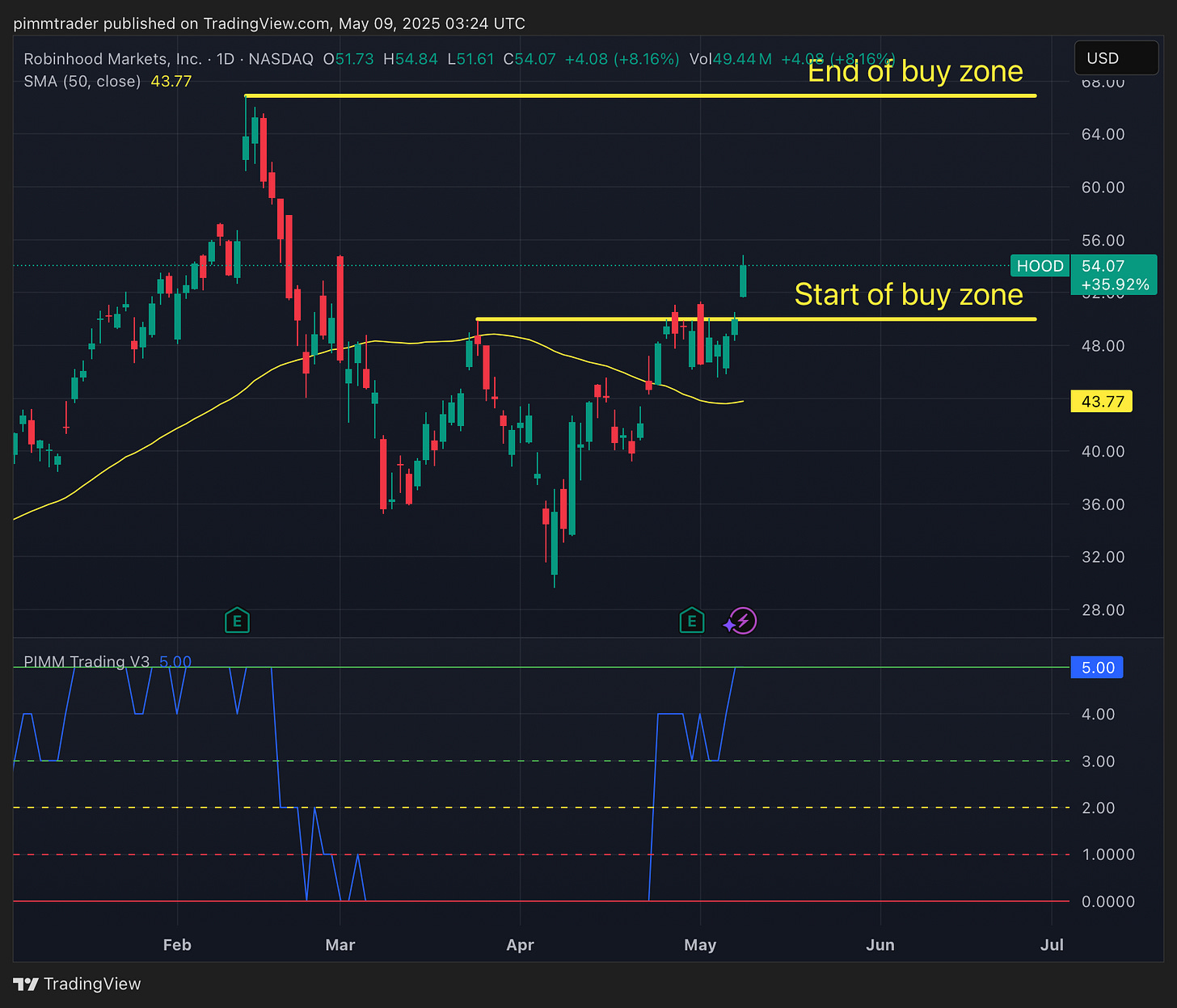Click the Mar label on time axis
Viewport: 1177px width, 1008px height.
[x=340, y=945]
